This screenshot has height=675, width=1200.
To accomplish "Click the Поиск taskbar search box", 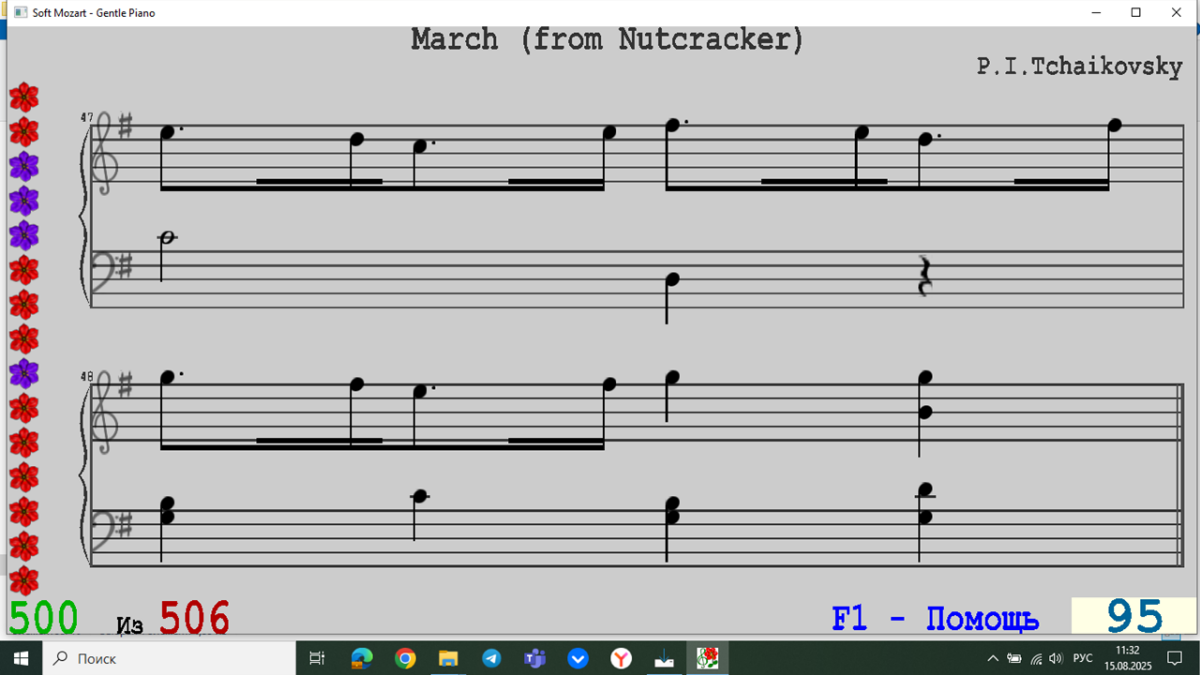I will coord(170,658).
